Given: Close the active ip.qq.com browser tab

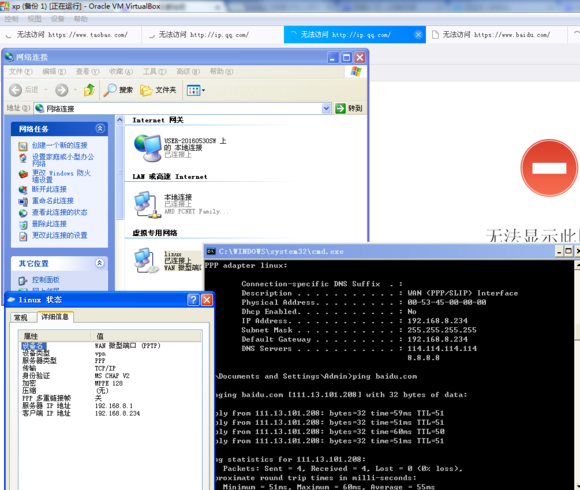Looking at the screenshot, I should coord(418,35).
